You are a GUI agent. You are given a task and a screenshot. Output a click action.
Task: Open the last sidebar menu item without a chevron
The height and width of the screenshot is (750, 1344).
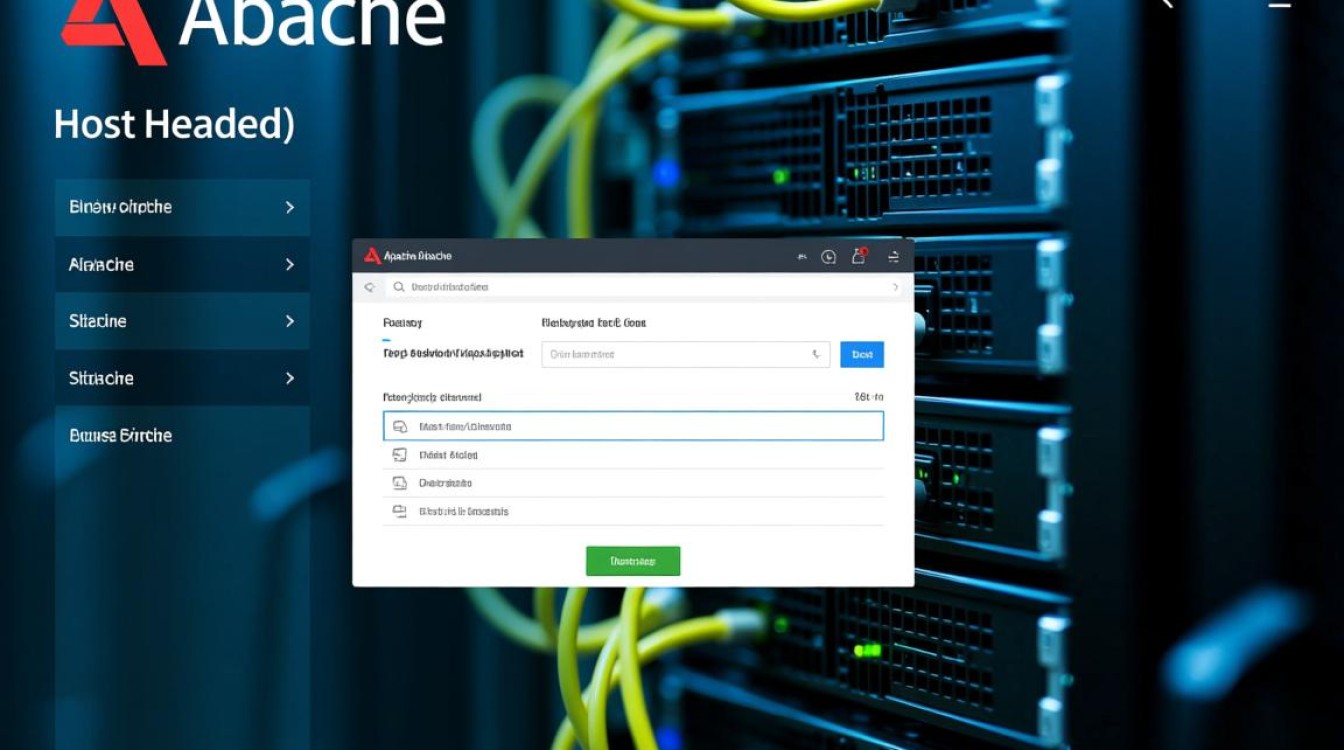121,435
